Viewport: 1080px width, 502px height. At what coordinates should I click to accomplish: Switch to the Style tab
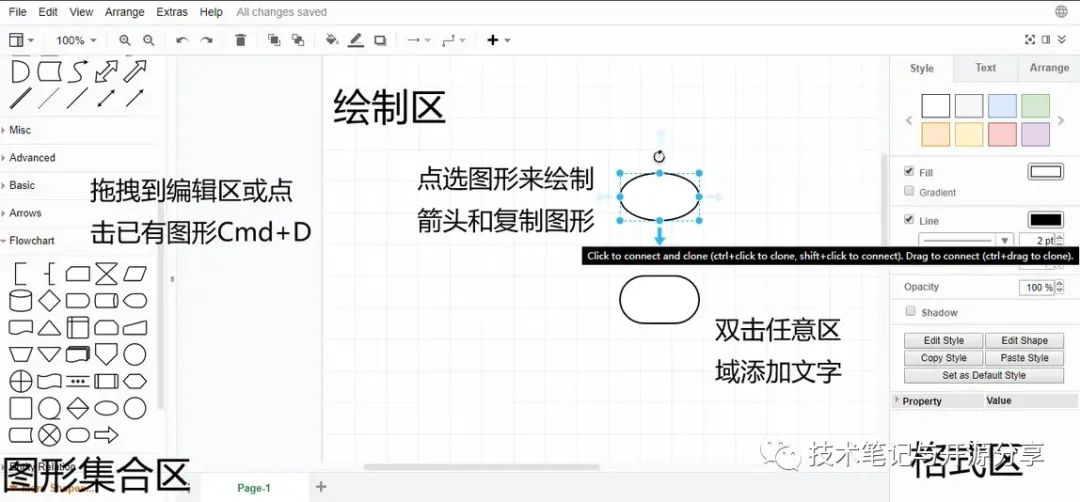tap(922, 68)
